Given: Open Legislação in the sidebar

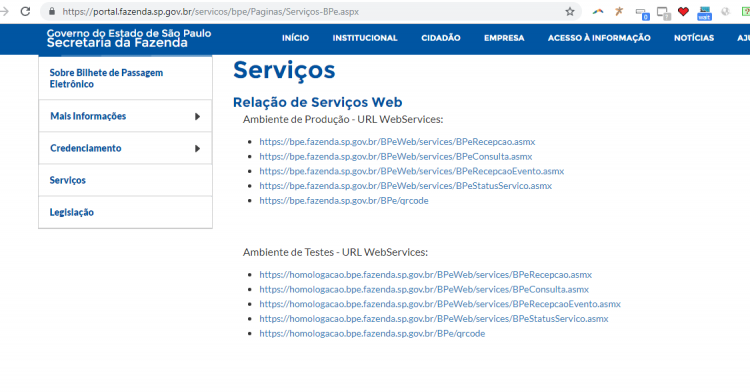Looking at the screenshot, I should point(125,212).
